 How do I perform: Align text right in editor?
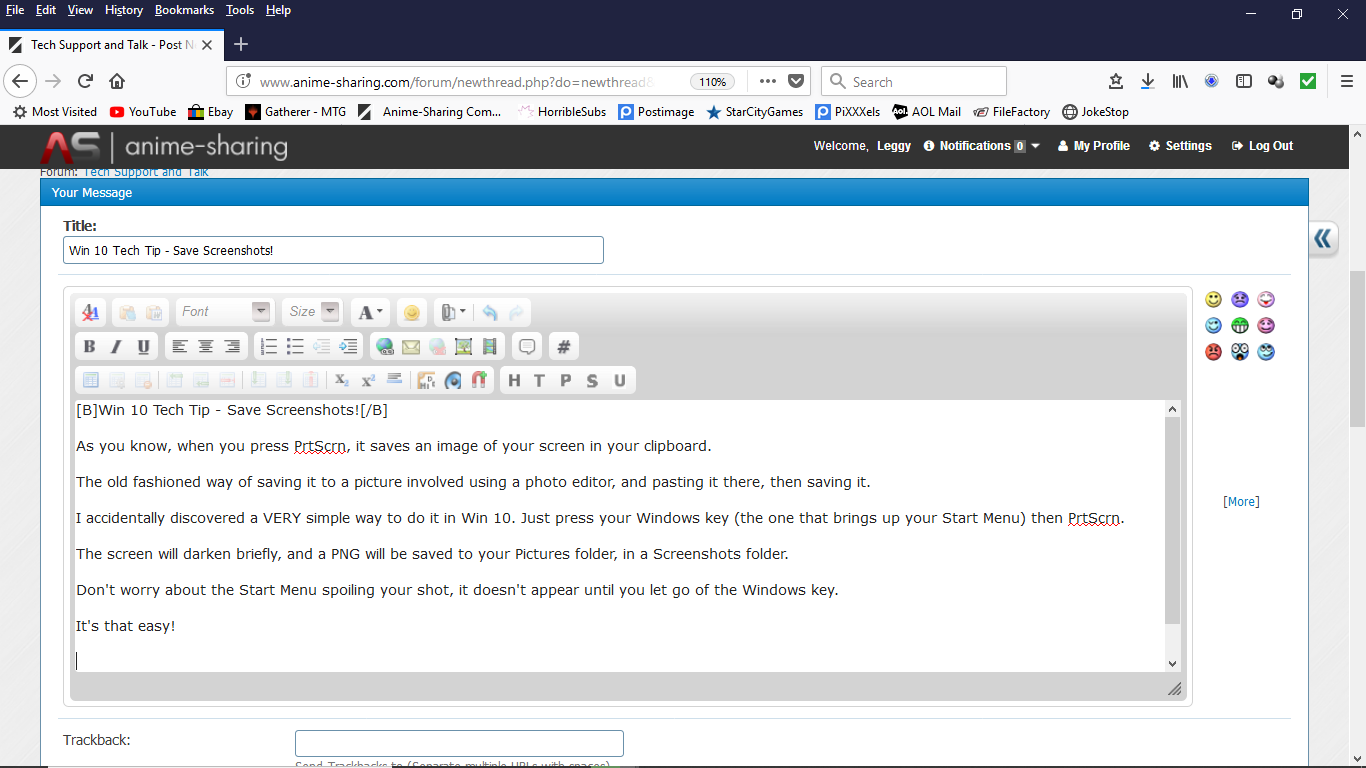coord(232,347)
